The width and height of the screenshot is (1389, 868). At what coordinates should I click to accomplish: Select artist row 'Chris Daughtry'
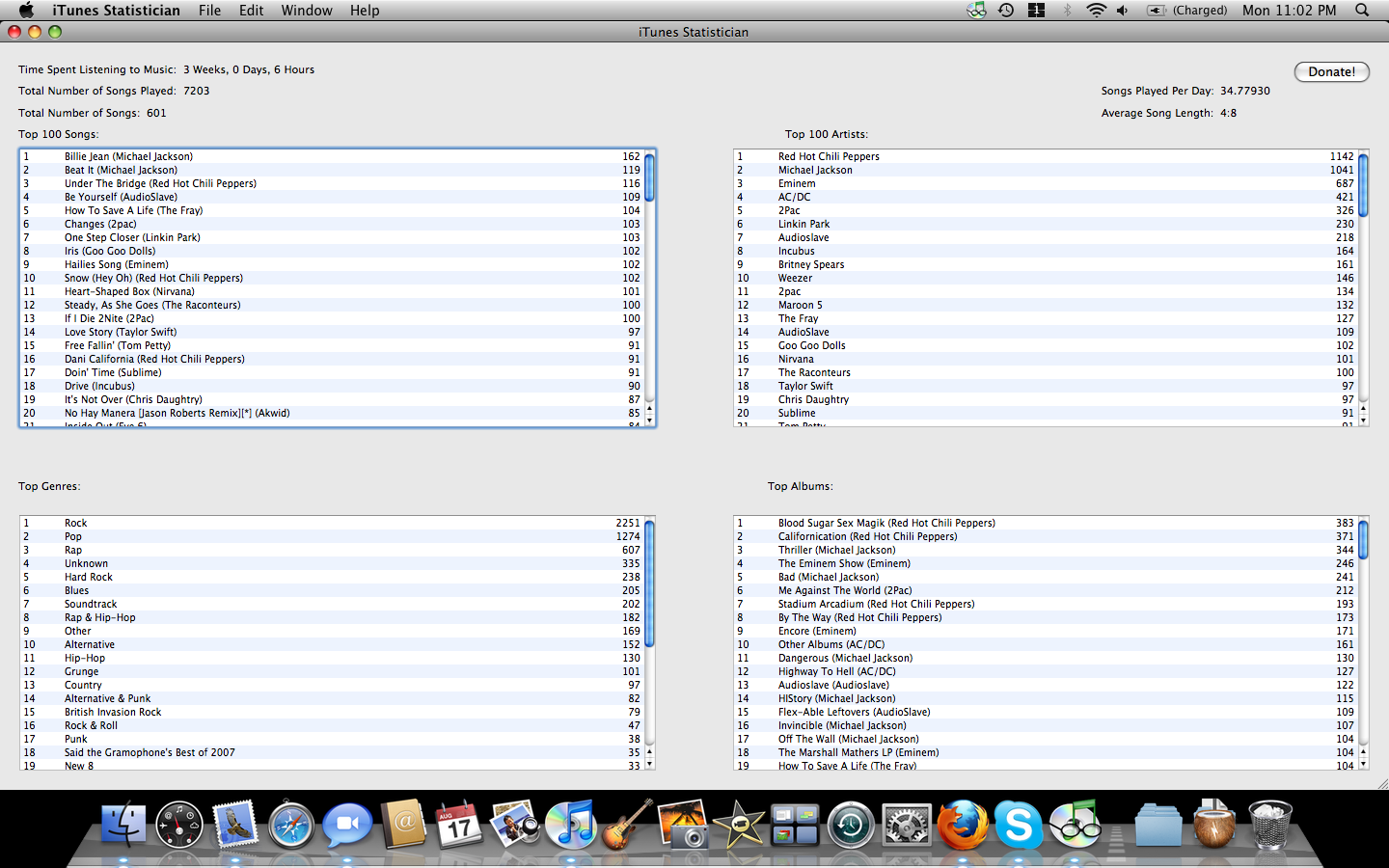[x=1046, y=399]
